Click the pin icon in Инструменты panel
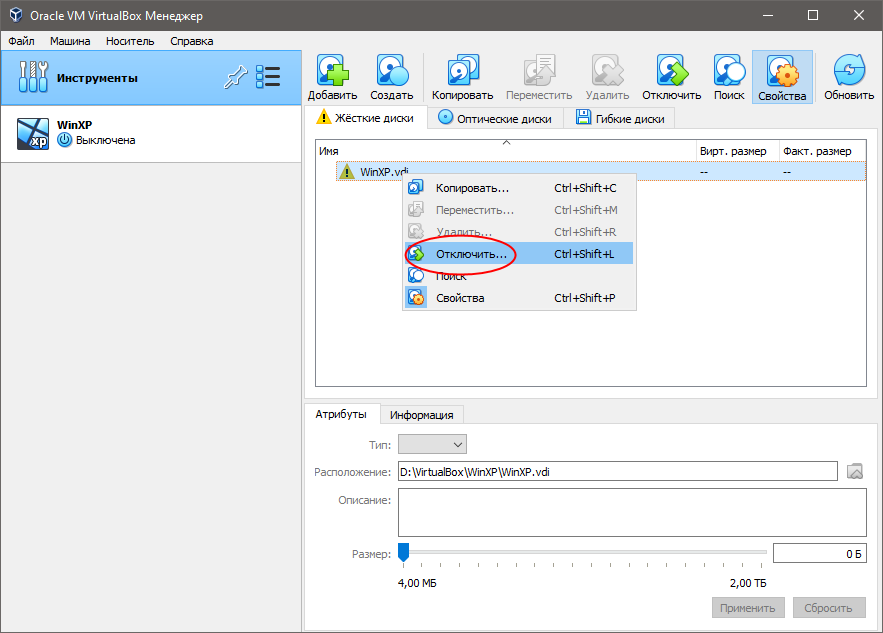The image size is (883, 633). coord(235,77)
